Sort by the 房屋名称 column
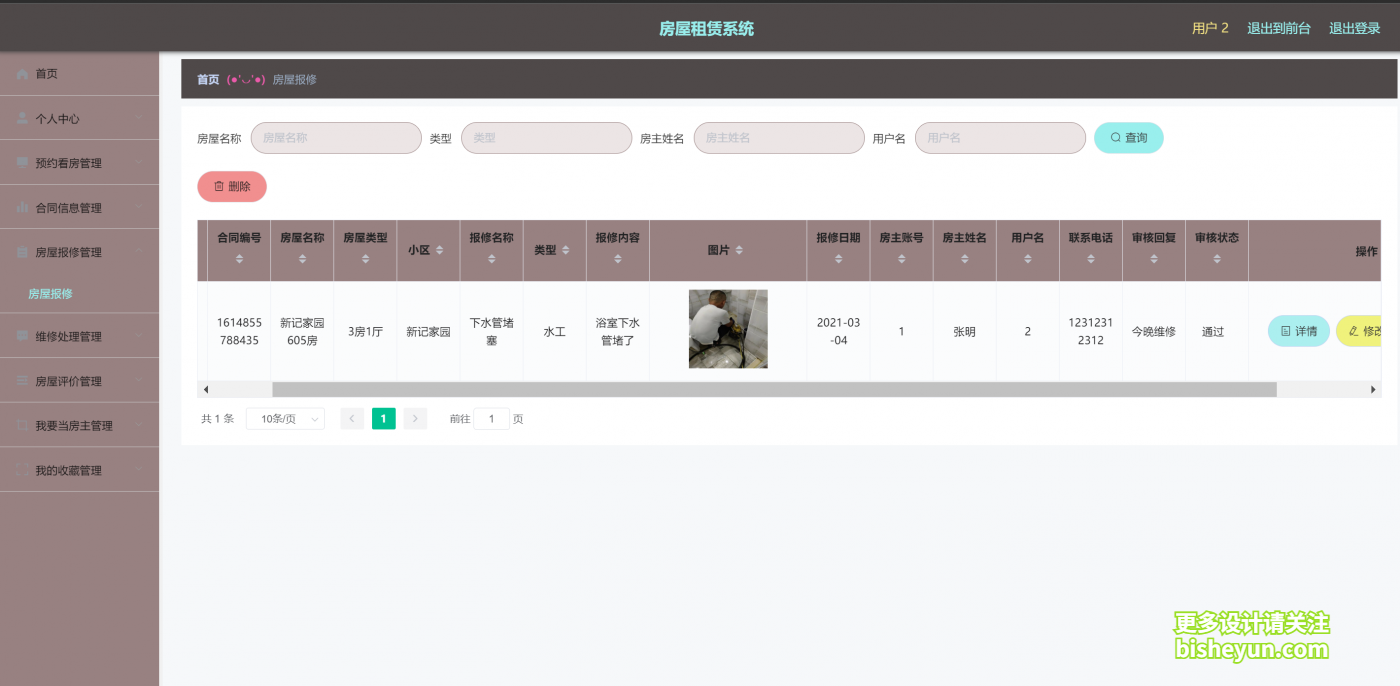The image size is (1400, 686). point(302,259)
